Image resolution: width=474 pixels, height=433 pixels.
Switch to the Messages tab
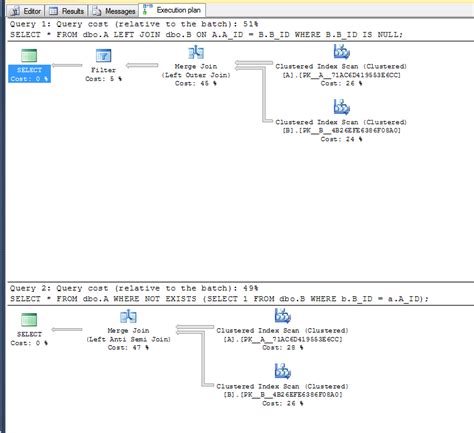tap(113, 11)
